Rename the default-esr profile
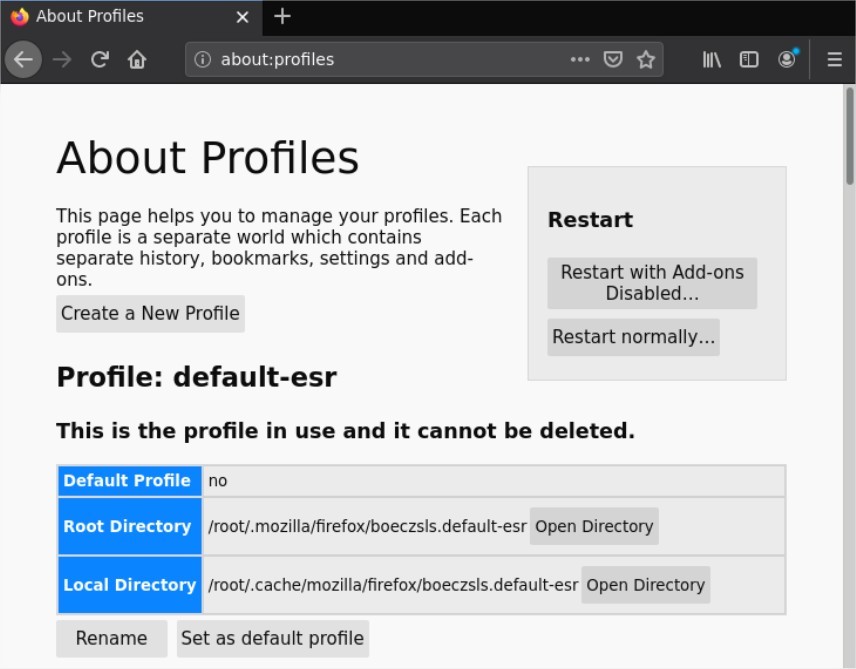The width and height of the screenshot is (856, 669). pyautogui.click(x=111, y=638)
